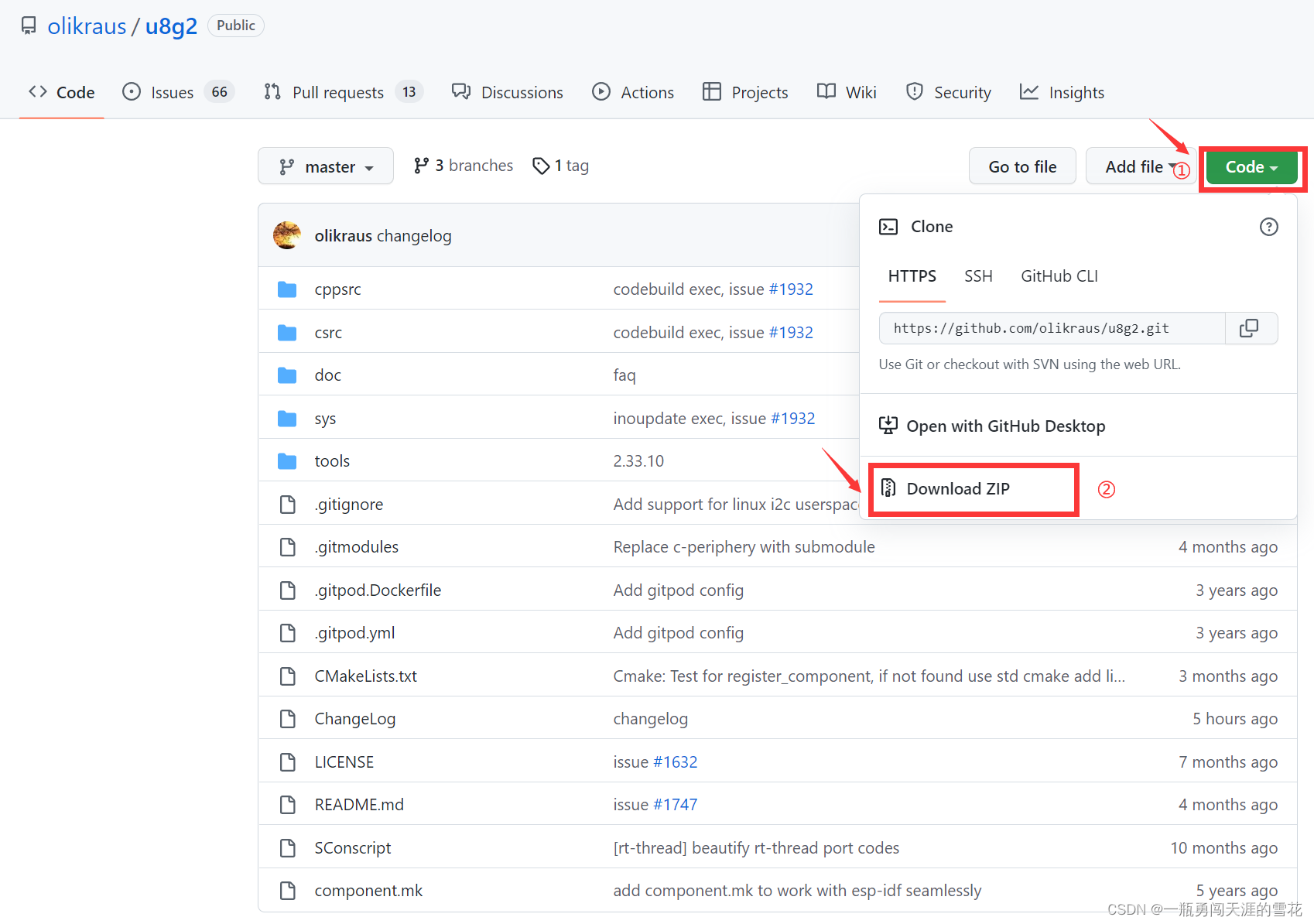This screenshot has width=1314, height=924.
Task: Click the olikraus avatar image
Action: (x=287, y=235)
